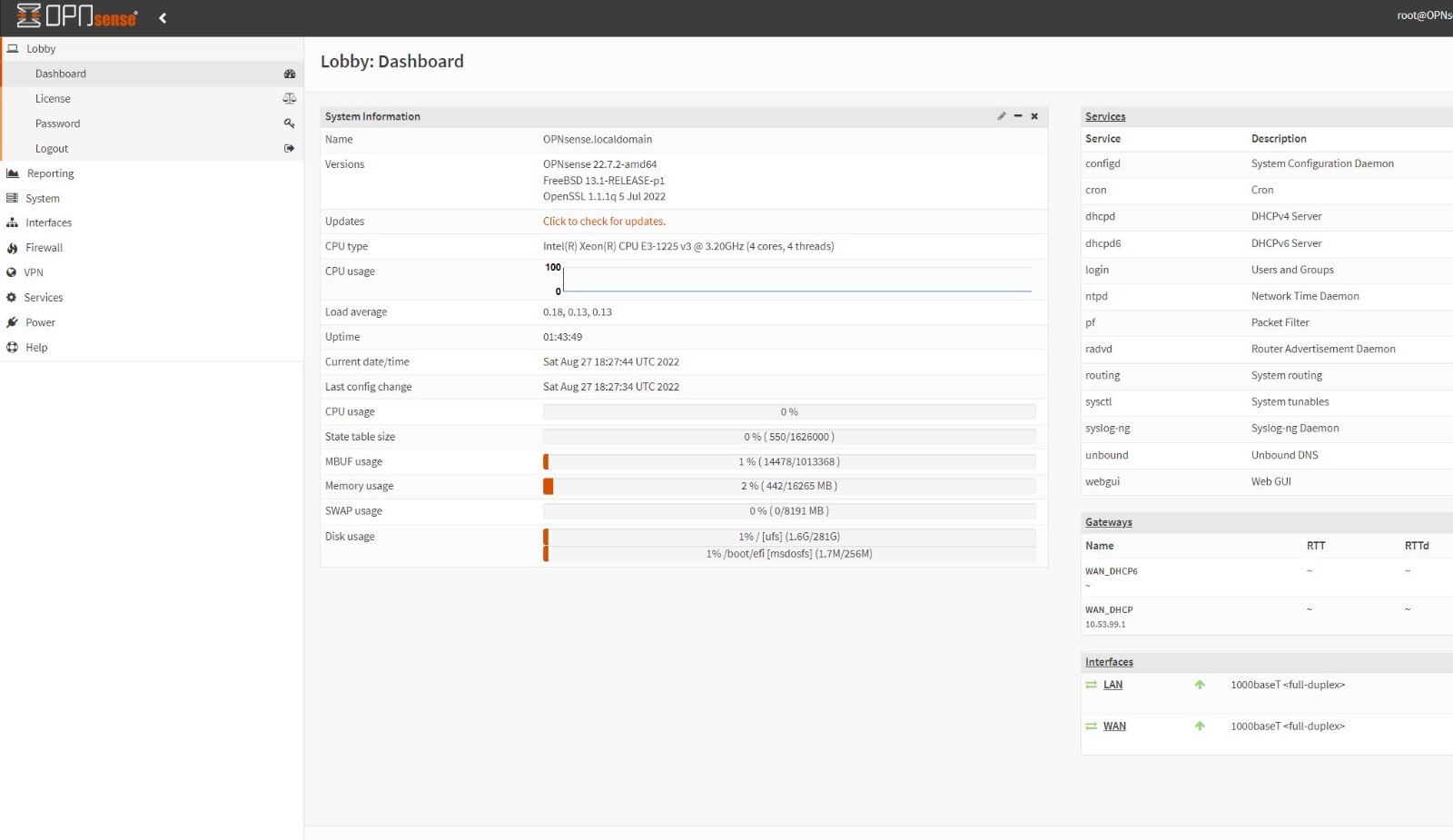Image resolution: width=1453 pixels, height=840 pixels.
Task: Click the OPNsense logo
Action: click(x=77, y=16)
